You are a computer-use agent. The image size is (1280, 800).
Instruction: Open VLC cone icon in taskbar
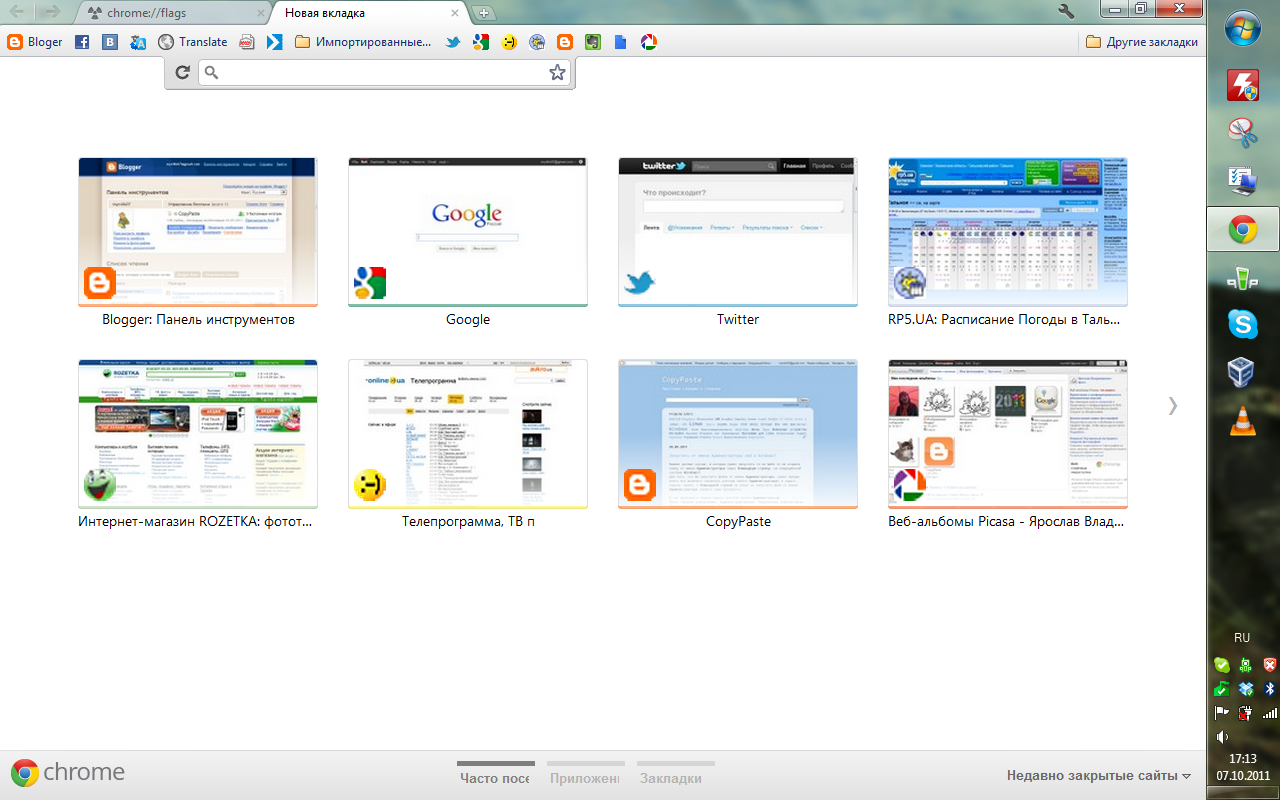[1243, 420]
